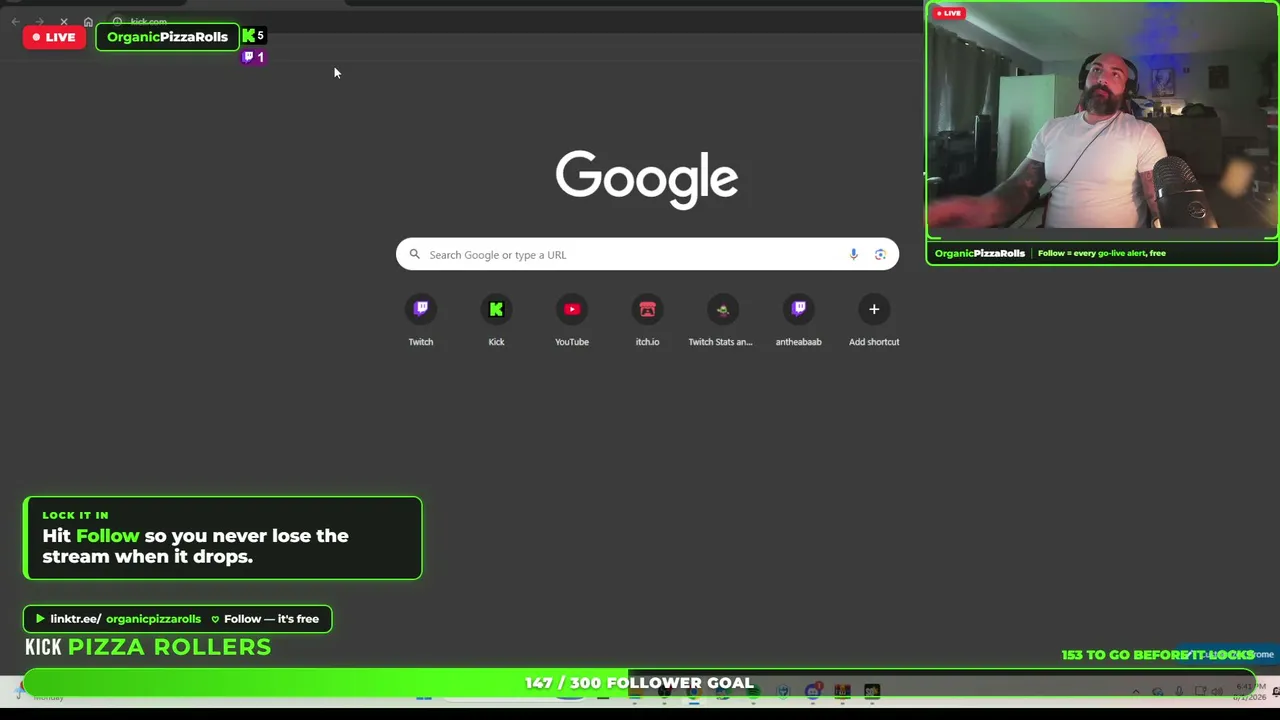The width and height of the screenshot is (1280, 720).
Task: Start voice search with the microphone icon
Action: [853, 255]
